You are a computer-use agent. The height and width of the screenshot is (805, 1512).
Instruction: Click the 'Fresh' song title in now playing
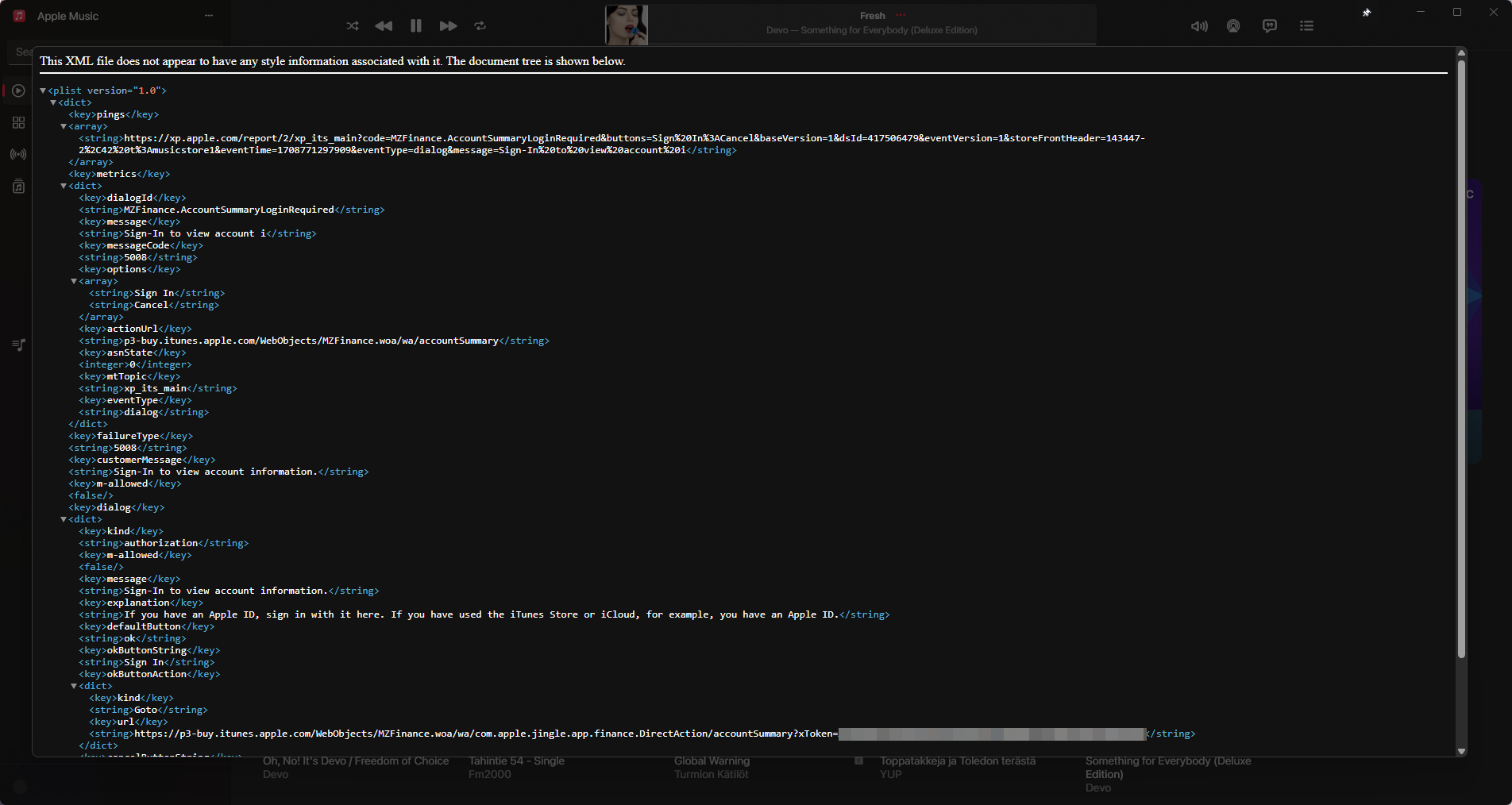[872, 16]
